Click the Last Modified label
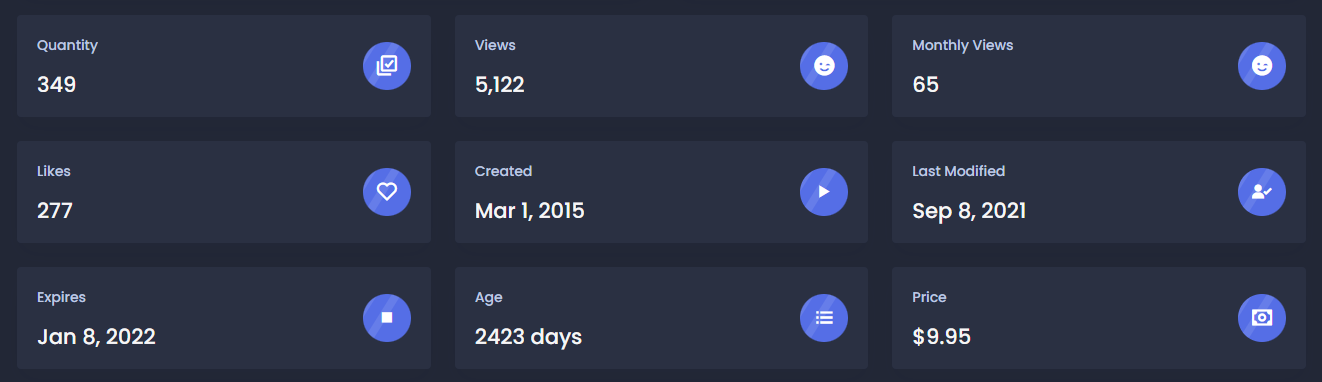 [x=959, y=171]
